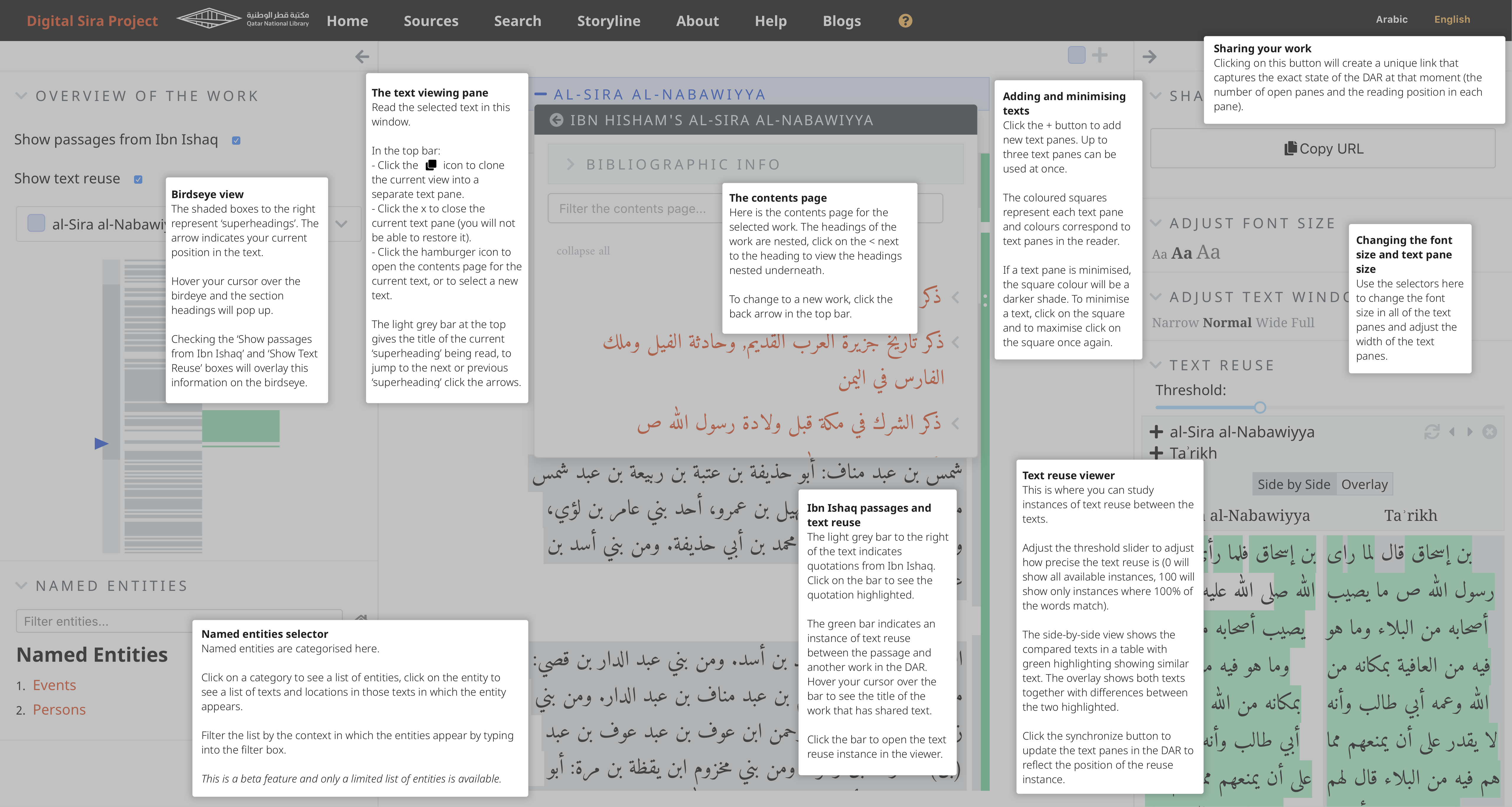Open the Blogs menu item
1512x807 pixels.
click(x=842, y=21)
